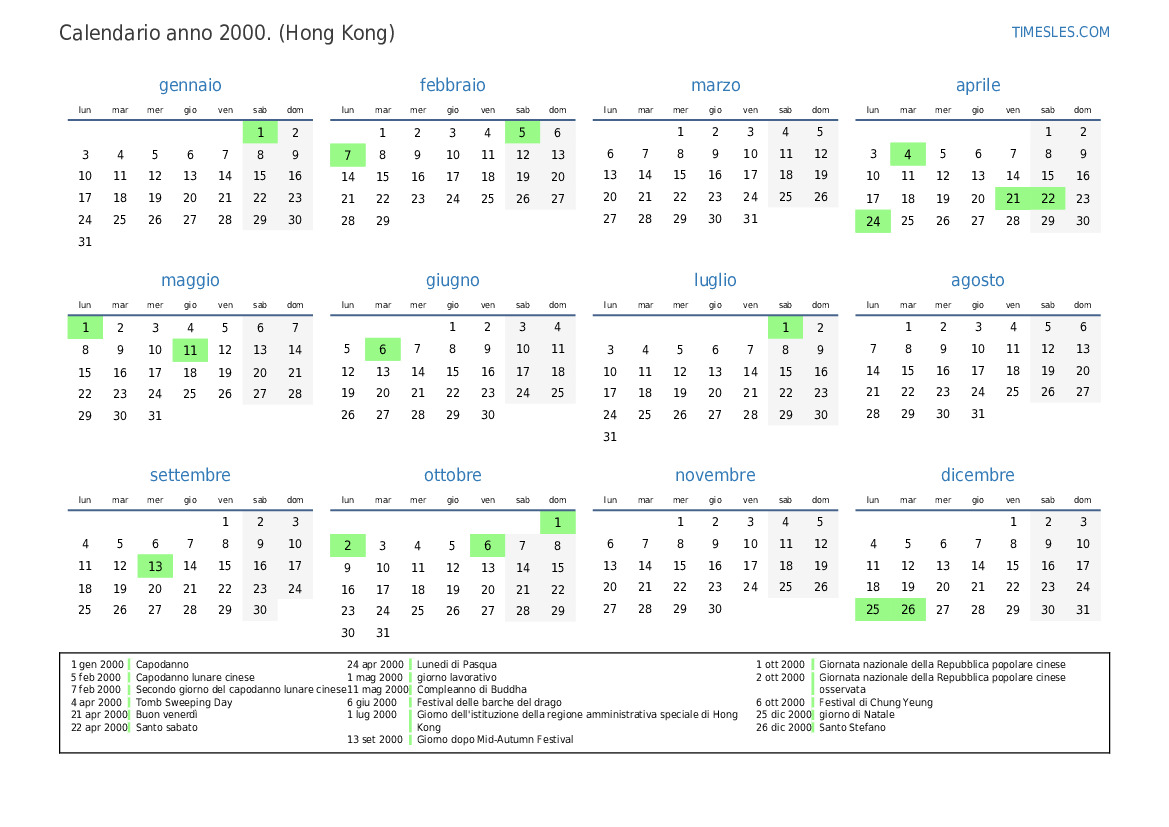Click the settembre month heading
1169x827 pixels.
pos(190,475)
